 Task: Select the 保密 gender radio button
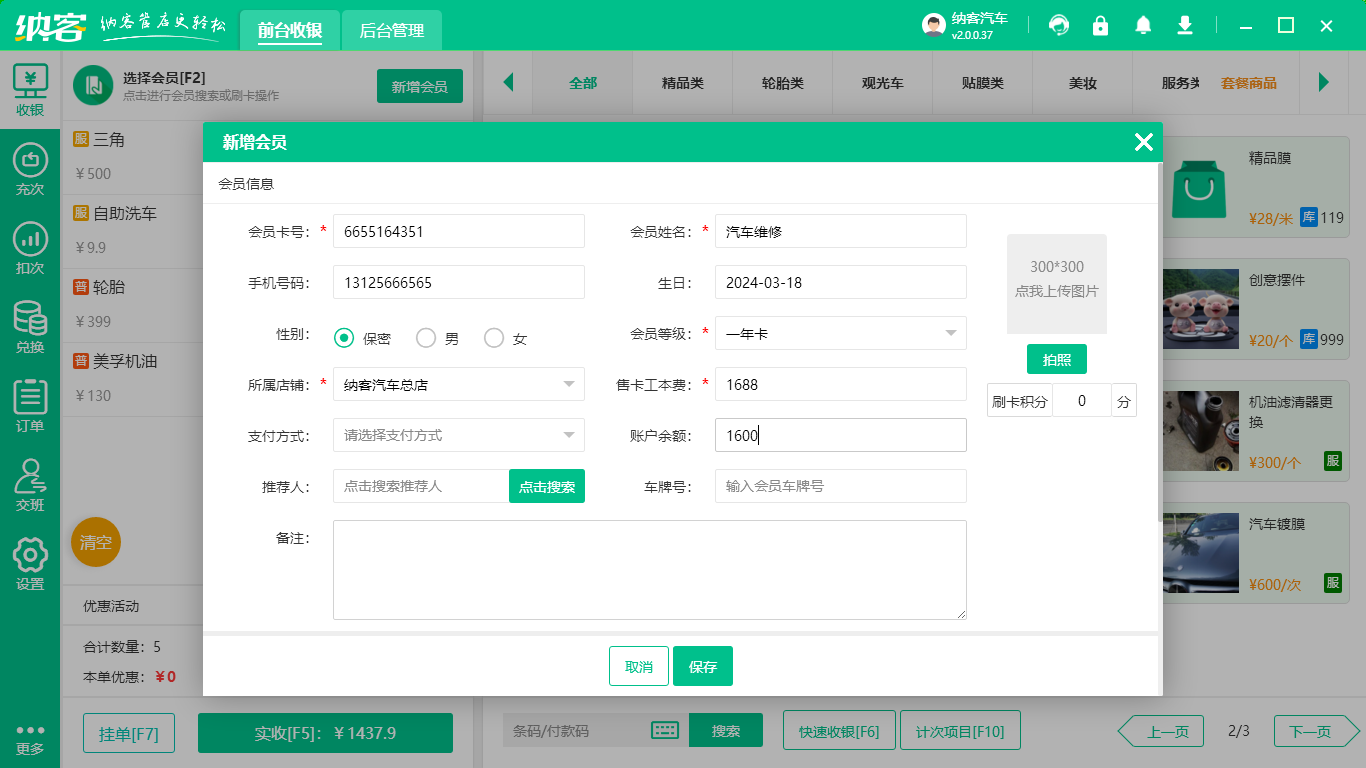[x=344, y=338]
